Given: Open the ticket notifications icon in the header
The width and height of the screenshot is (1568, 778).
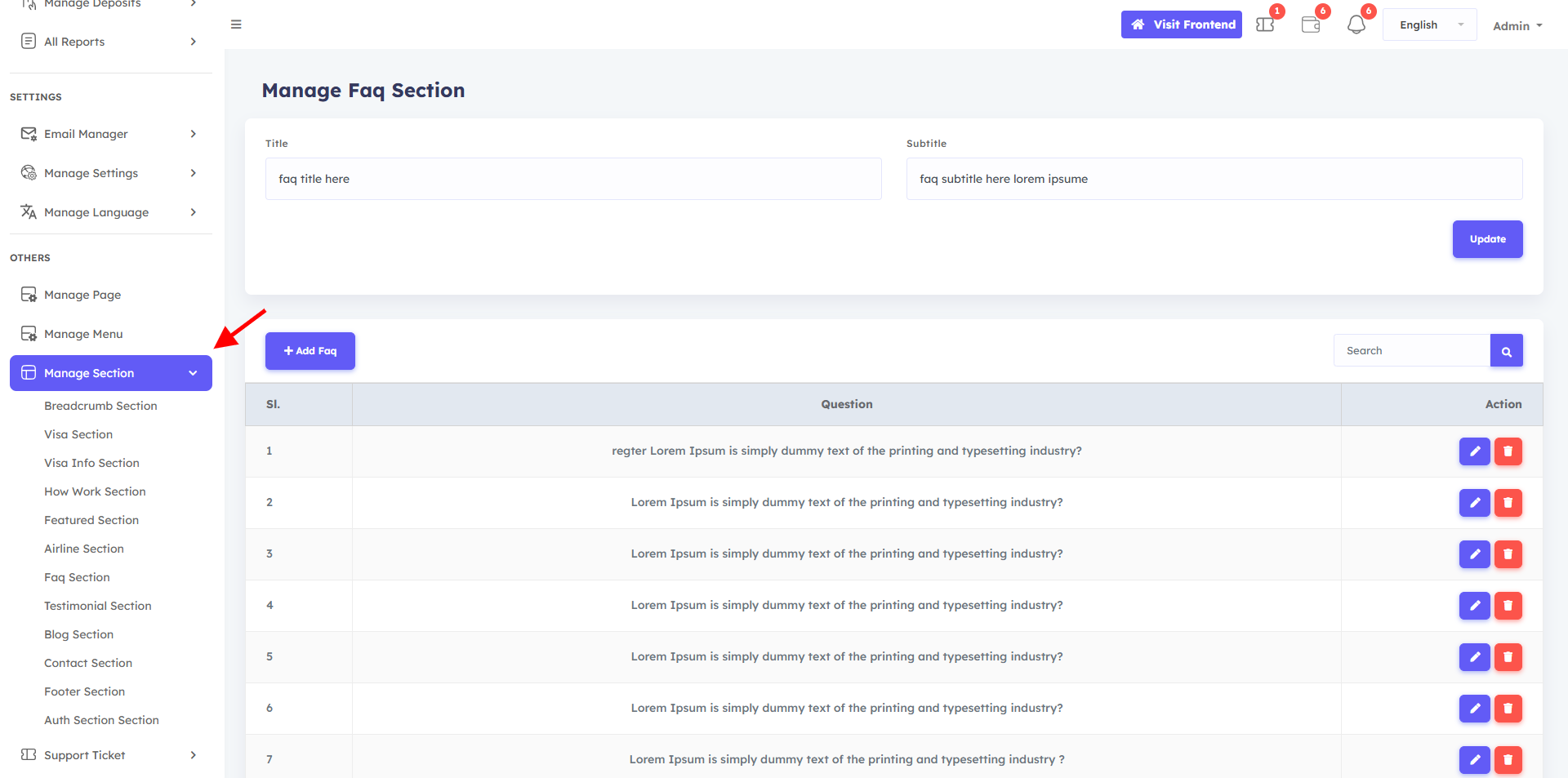Looking at the screenshot, I should click(1265, 24).
